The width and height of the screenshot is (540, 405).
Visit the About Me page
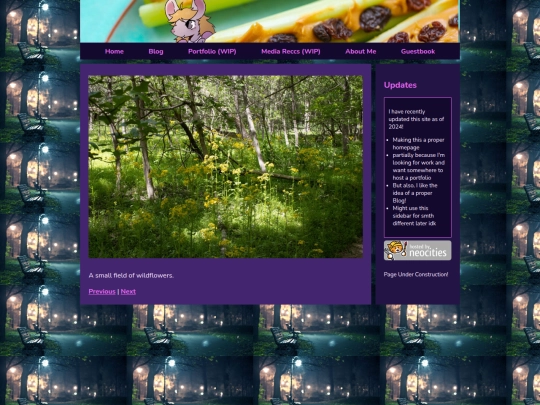[360, 51]
